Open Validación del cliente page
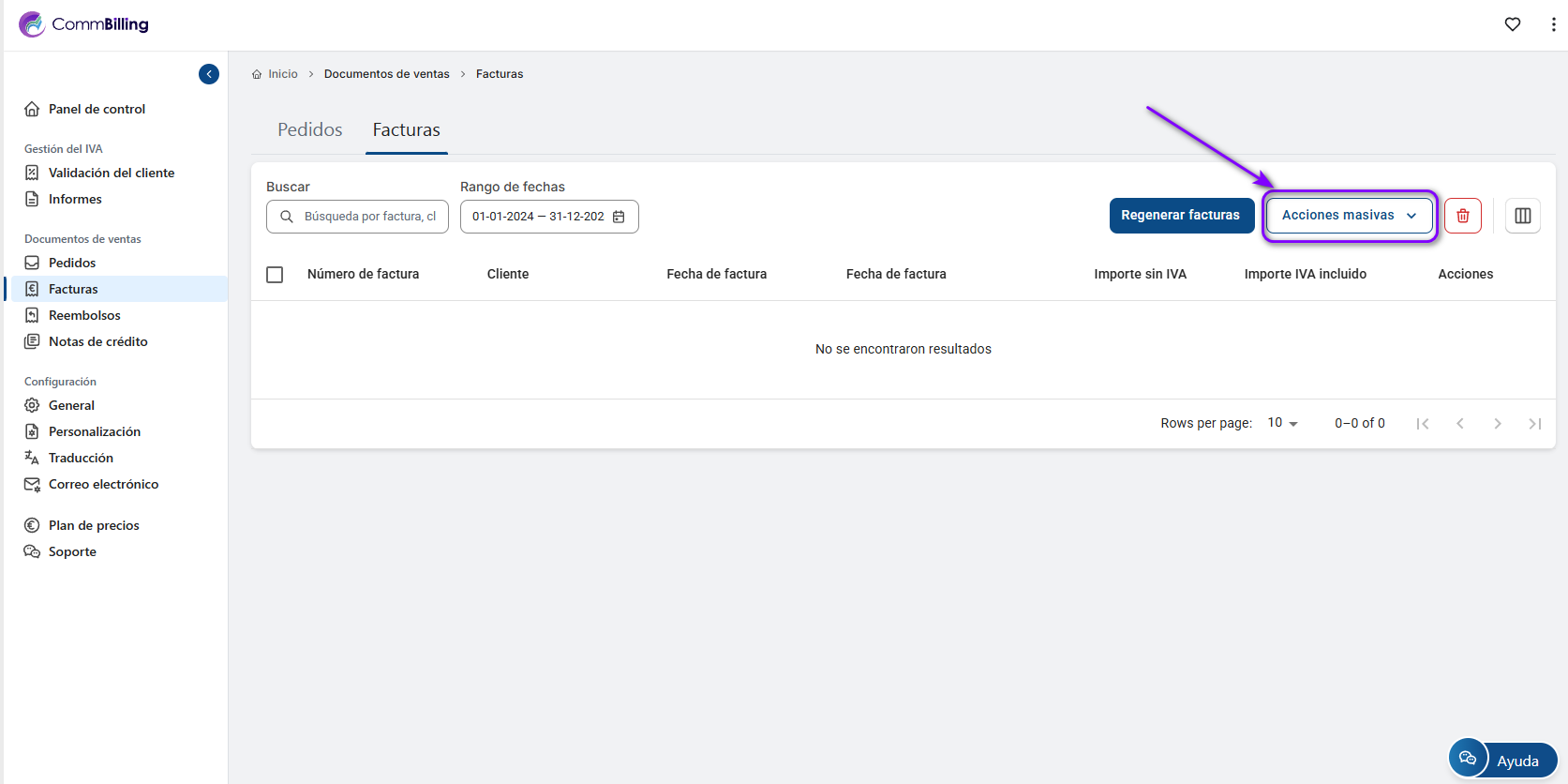The height and width of the screenshot is (784, 1568). pos(111,173)
